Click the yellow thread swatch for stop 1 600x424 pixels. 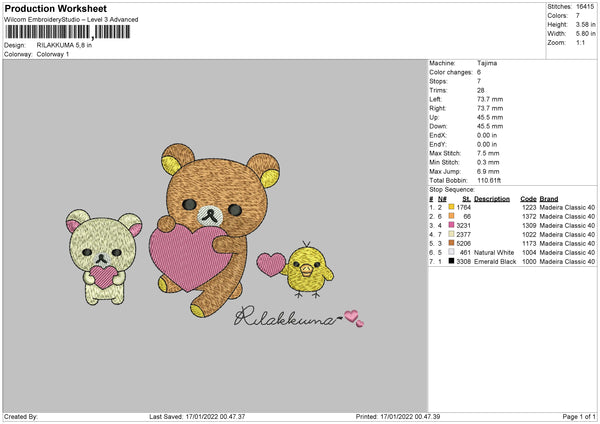click(x=452, y=207)
